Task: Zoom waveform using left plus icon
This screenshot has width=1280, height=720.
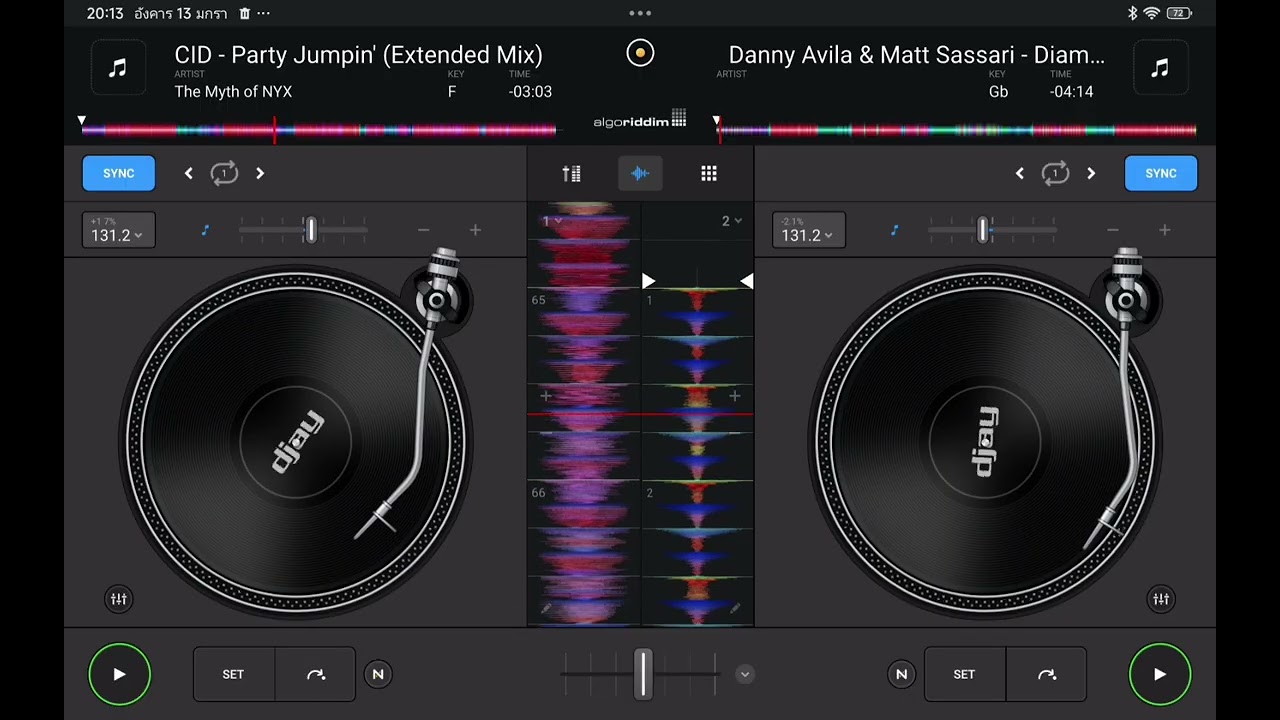Action: [x=546, y=396]
